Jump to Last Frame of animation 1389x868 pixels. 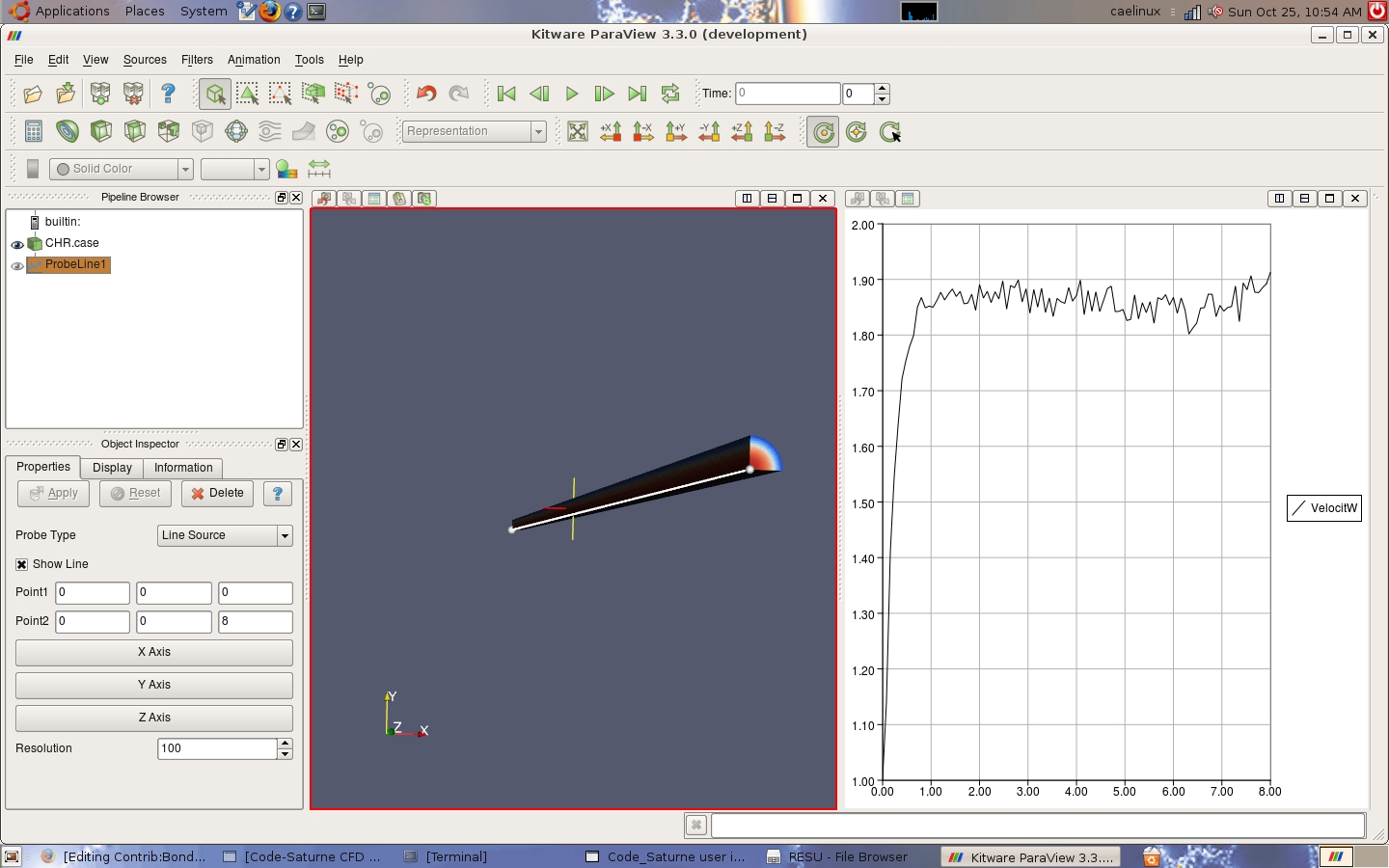638,94
